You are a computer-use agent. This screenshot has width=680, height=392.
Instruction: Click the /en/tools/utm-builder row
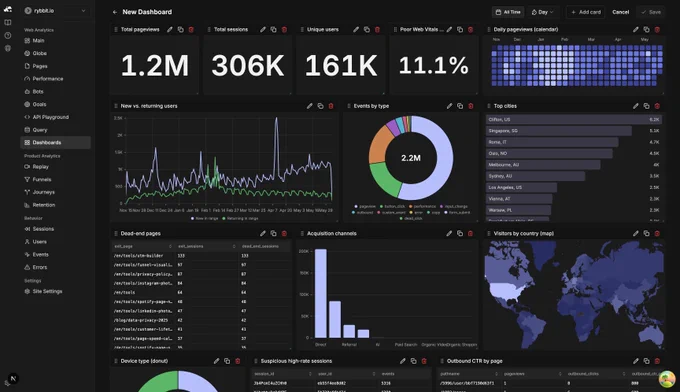201,256
